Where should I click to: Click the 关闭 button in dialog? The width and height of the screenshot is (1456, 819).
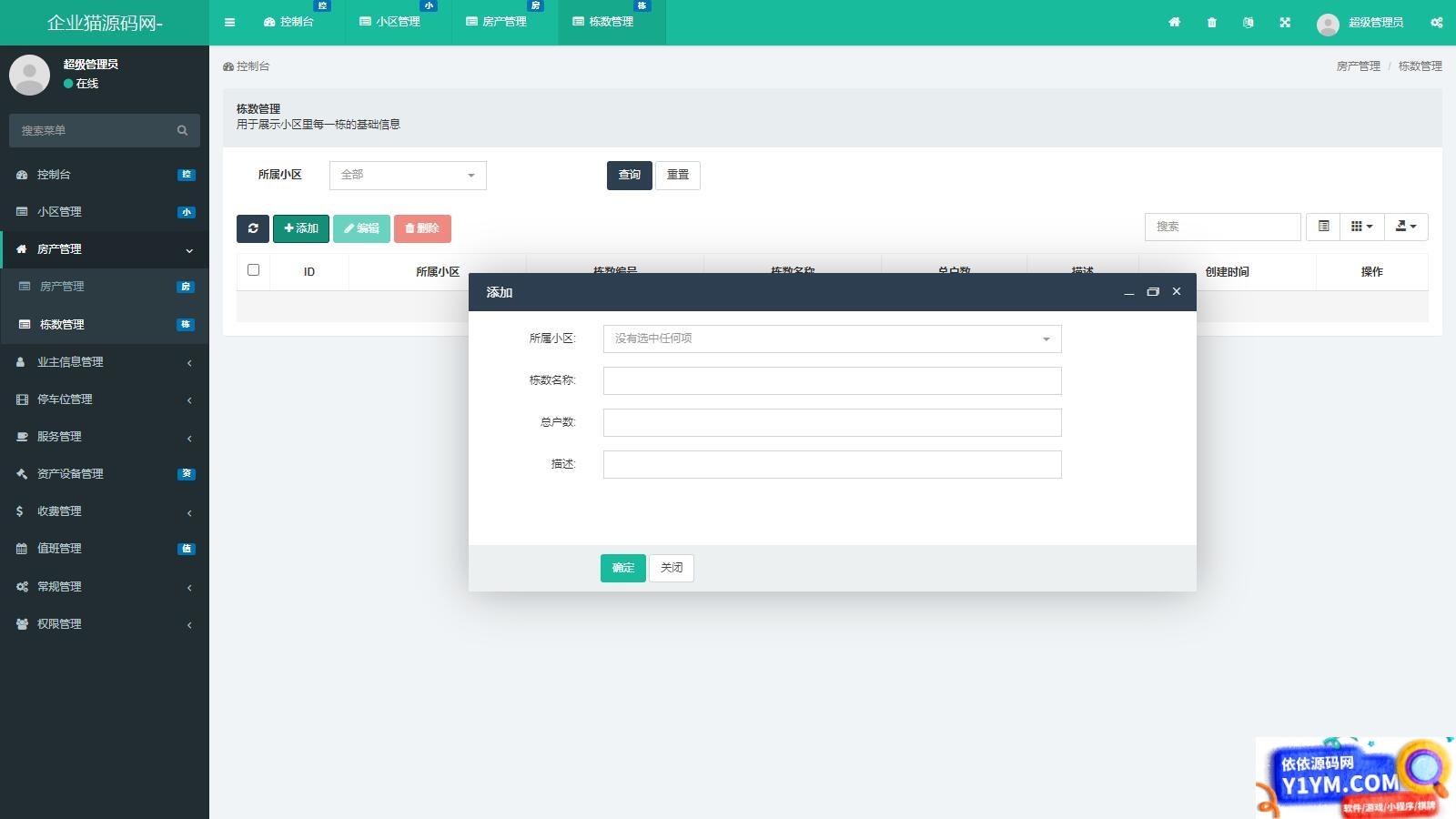click(672, 568)
